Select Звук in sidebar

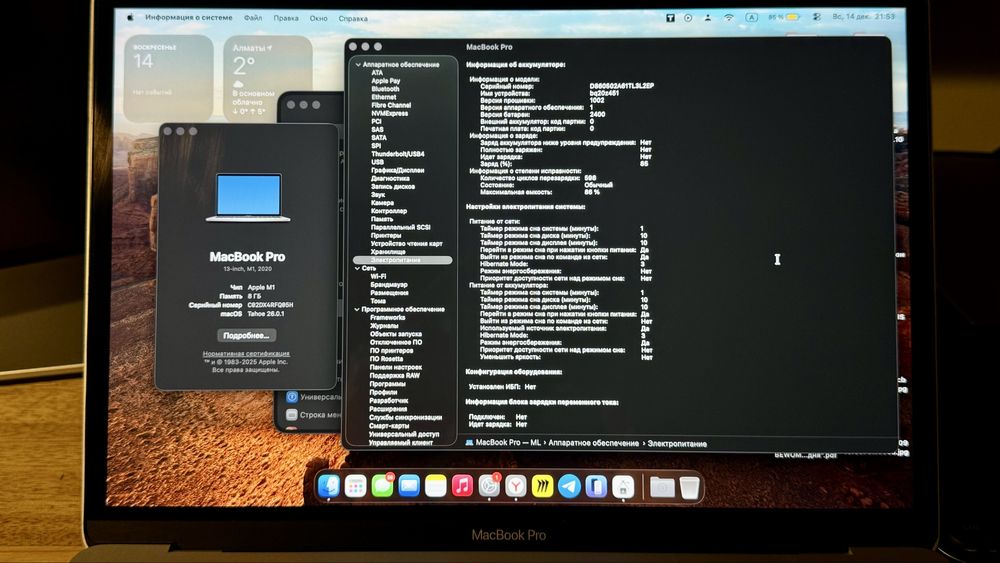pyautogui.click(x=378, y=195)
